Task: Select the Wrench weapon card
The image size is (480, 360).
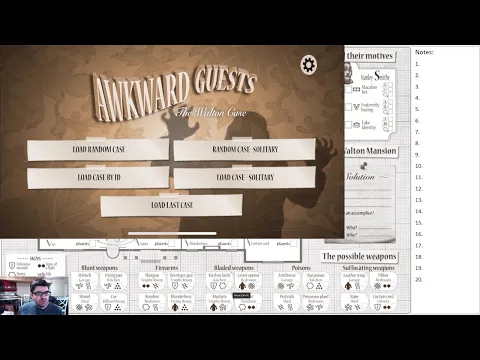Action: point(84,281)
